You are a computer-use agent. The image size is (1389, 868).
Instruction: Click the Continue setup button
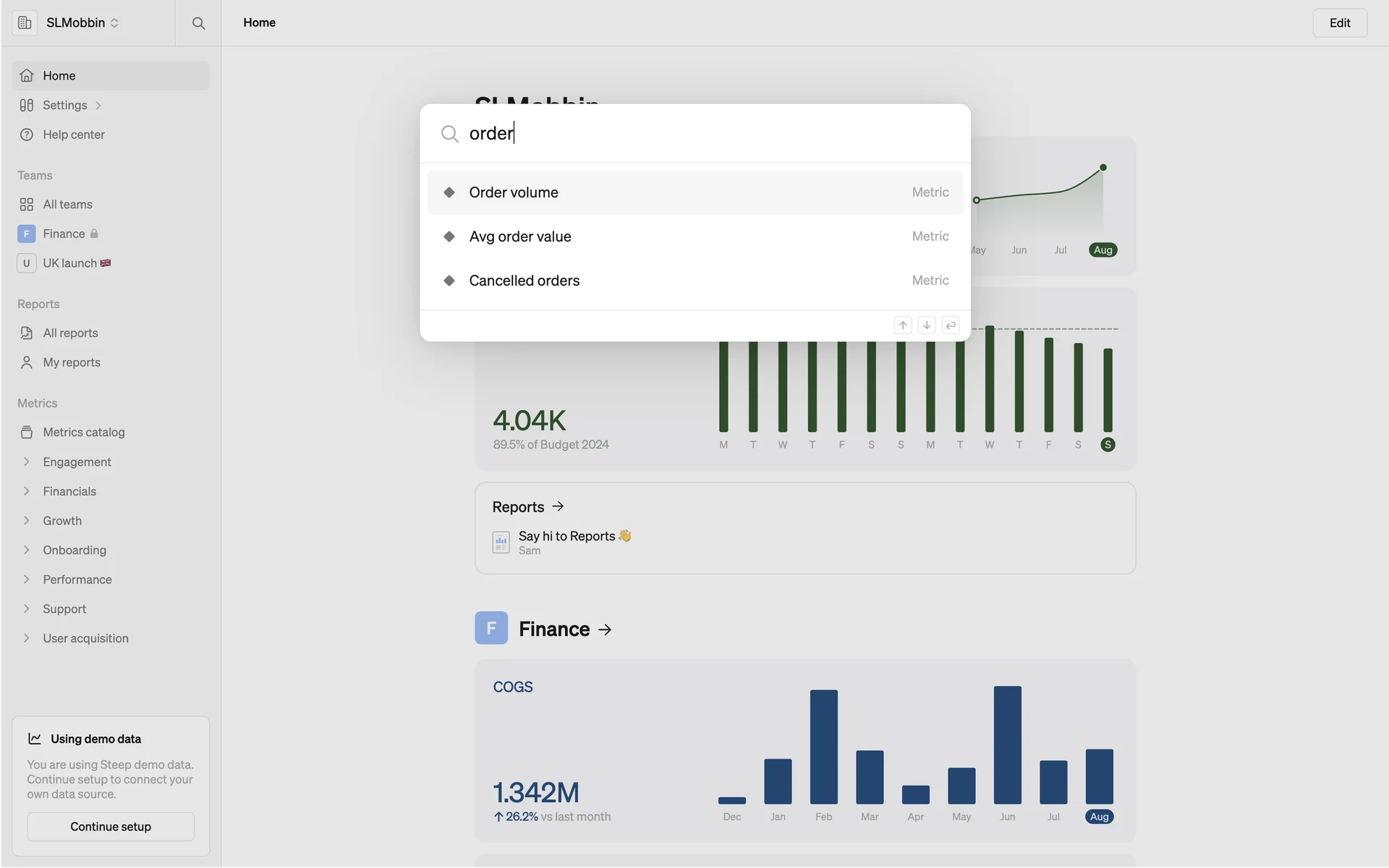pyautogui.click(x=111, y=826)
